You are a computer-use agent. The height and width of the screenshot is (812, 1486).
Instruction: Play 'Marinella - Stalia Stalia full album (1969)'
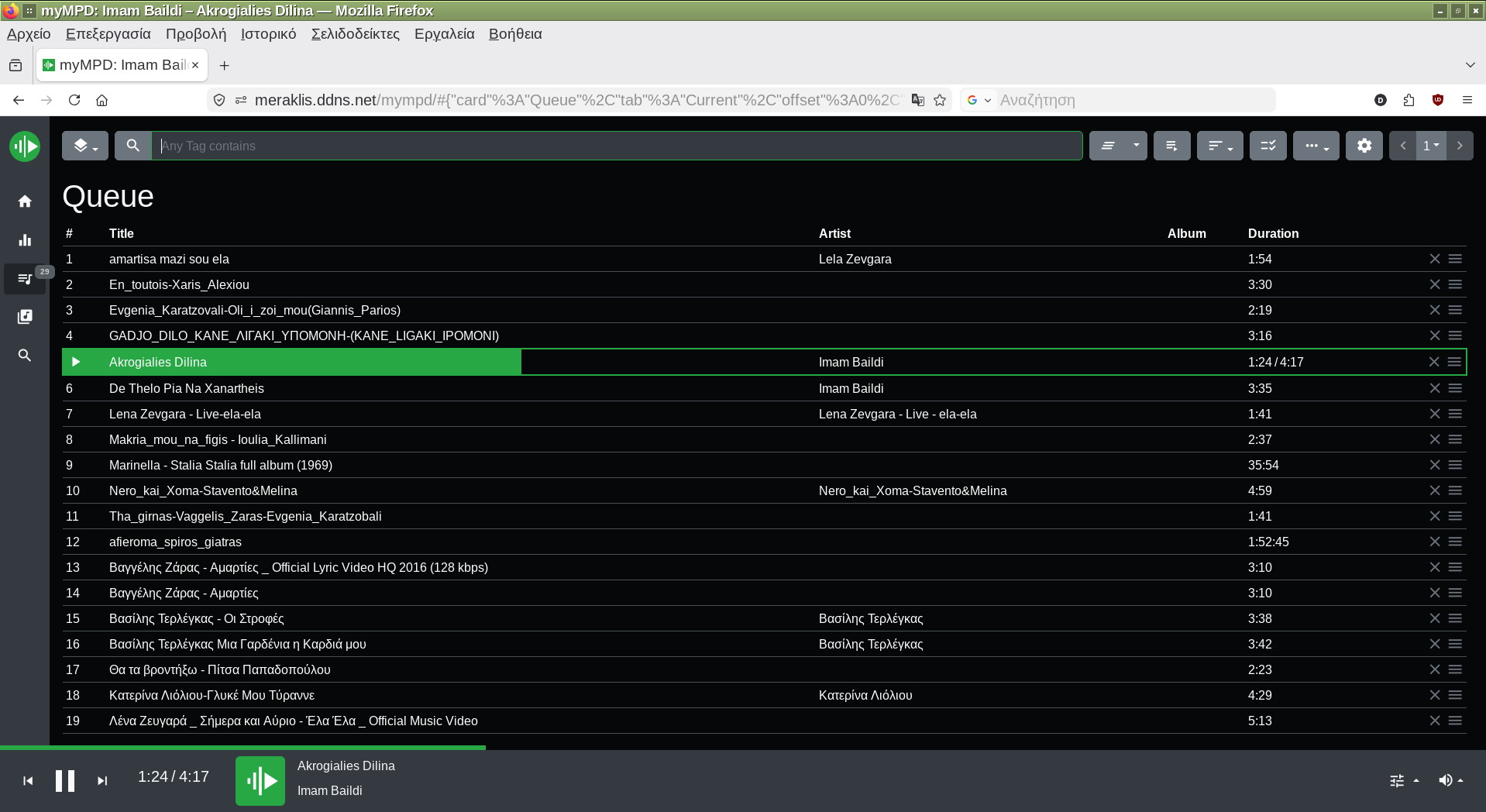pos(221,465)
